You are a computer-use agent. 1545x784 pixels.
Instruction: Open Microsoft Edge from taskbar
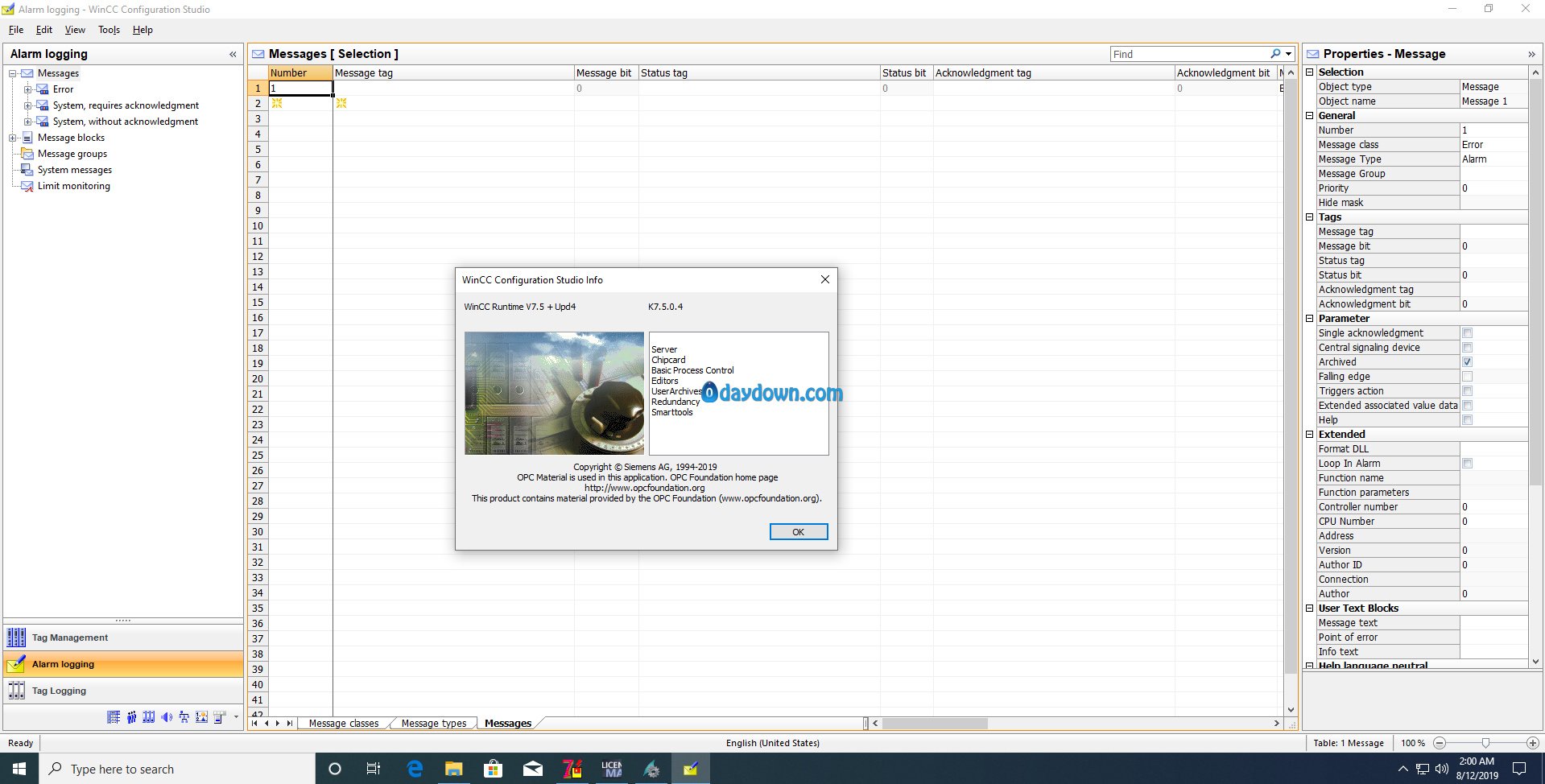coord(415,769)
